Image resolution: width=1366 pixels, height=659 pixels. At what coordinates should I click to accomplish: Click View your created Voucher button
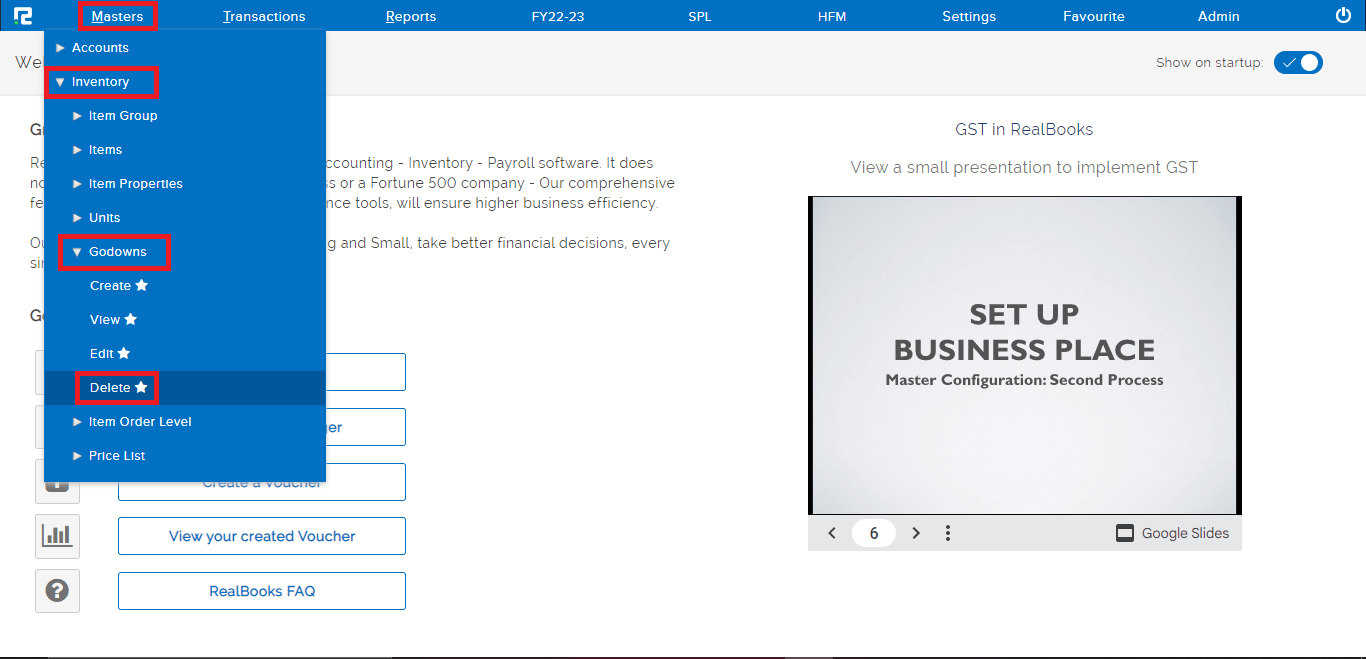[x=262, y=536]
